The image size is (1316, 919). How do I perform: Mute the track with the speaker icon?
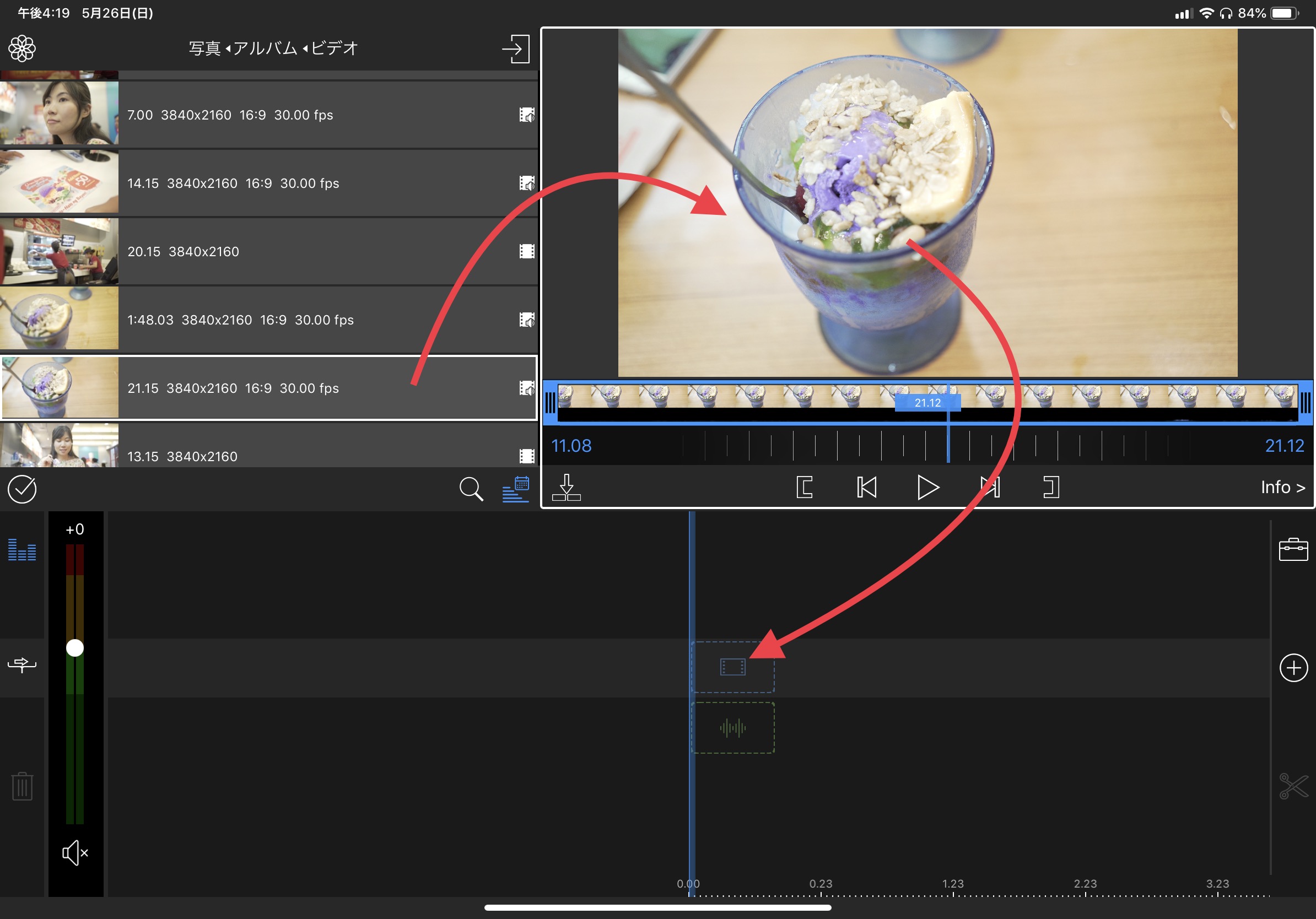pos(75,852)
